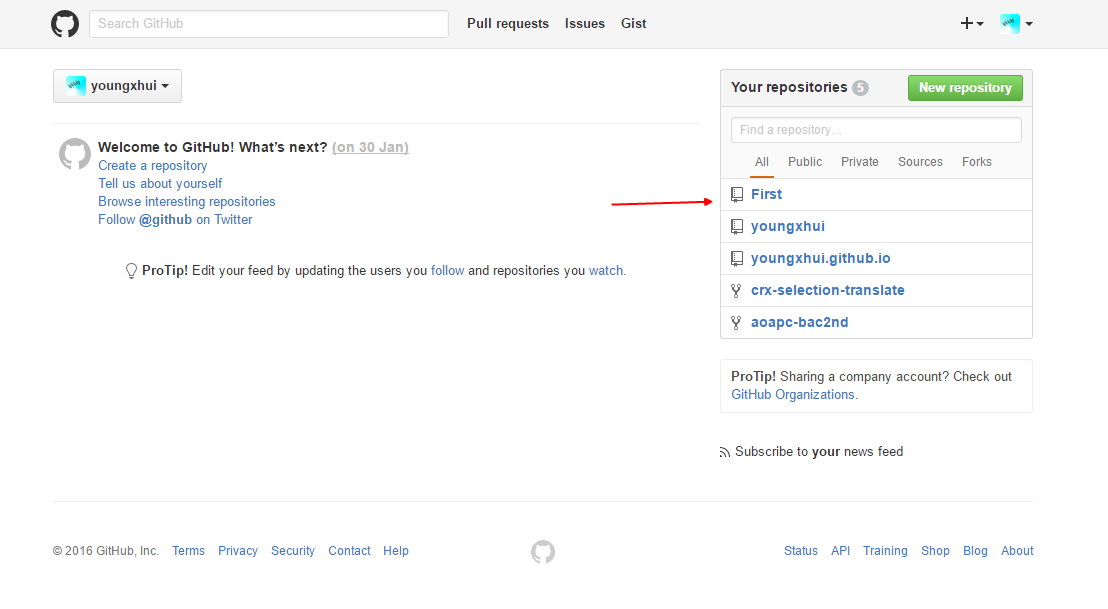The height and width of the screenshot is (609, 1108).
Task: Focus the Search GitHub field
Action: 269,23
